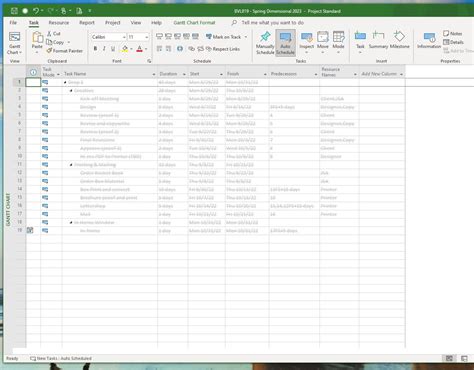This screenshot has height=370, width=474.
Task: Select the empty indicator cell in row 1
Action: coord(33,82)
